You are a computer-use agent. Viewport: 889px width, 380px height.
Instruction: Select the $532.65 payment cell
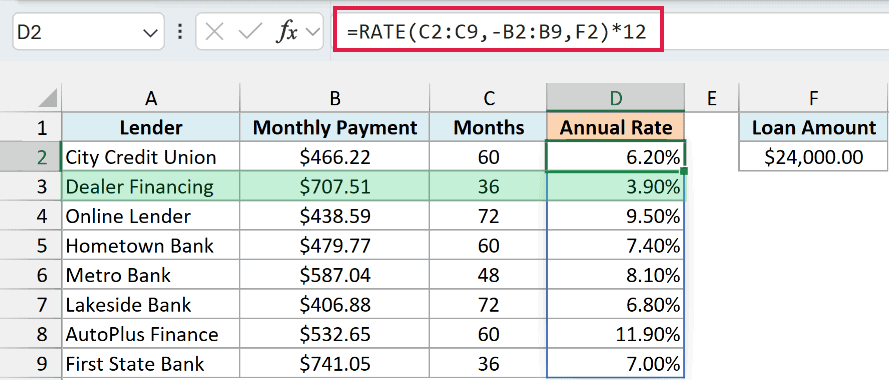coord(335,334)
